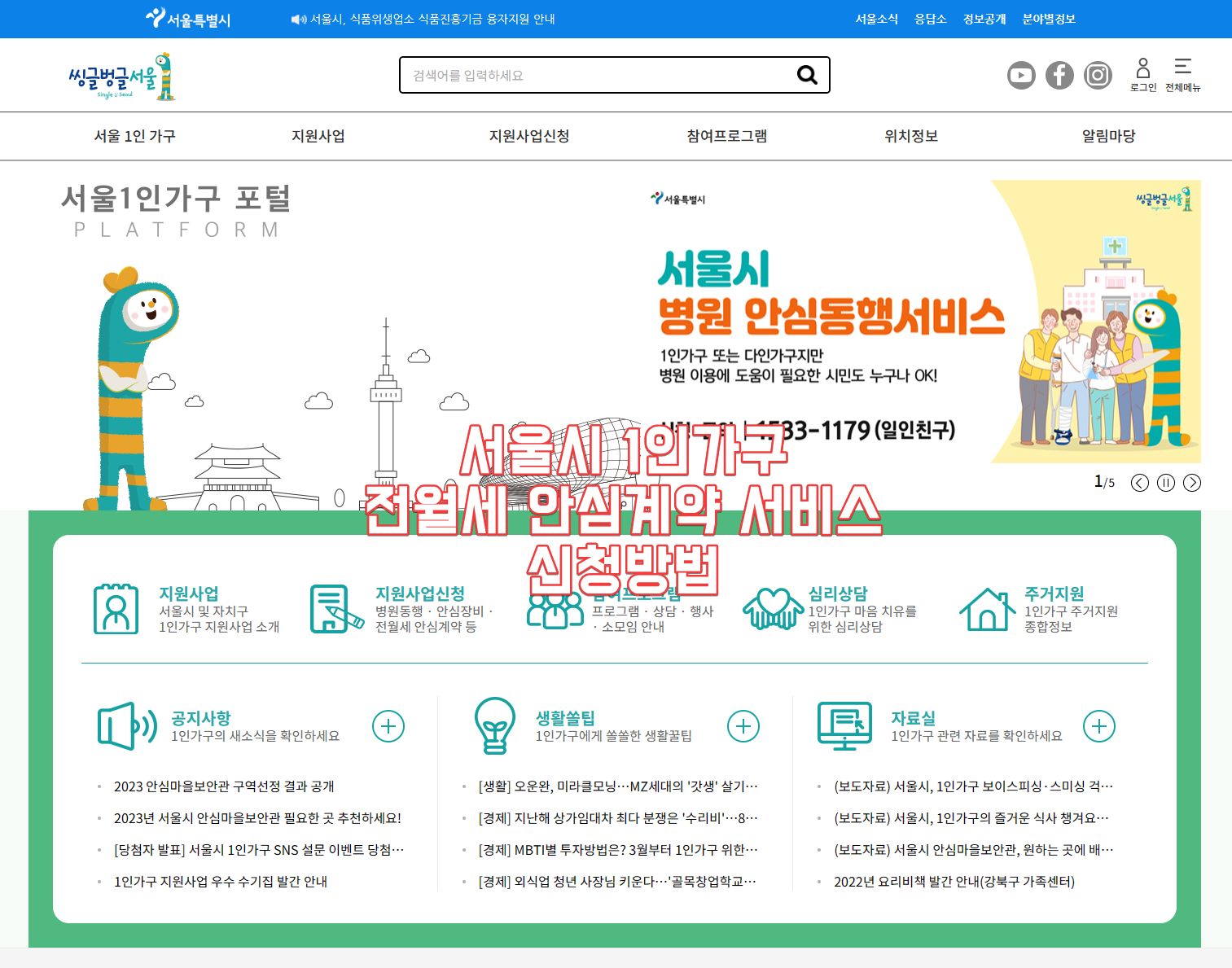Click the 응답소 top link
The width and height of the screenshot is (1232, 968).
pos(931,19)
